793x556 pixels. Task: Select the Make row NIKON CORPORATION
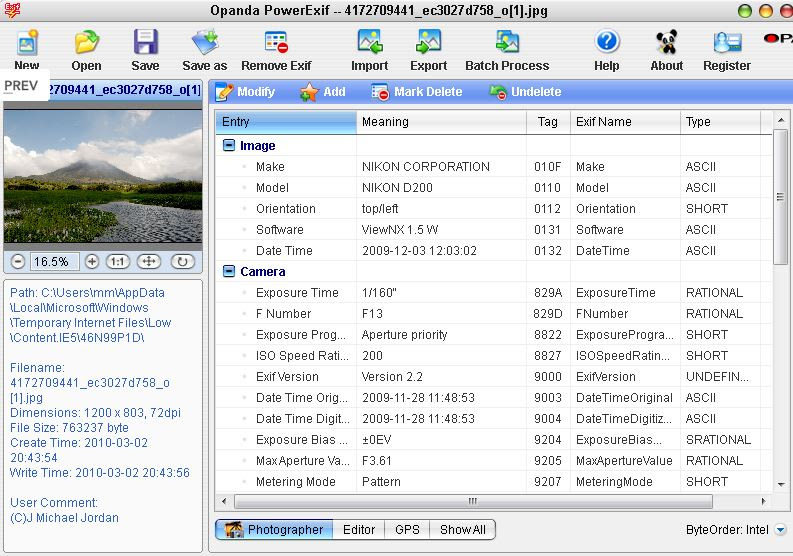click(494, 166)
